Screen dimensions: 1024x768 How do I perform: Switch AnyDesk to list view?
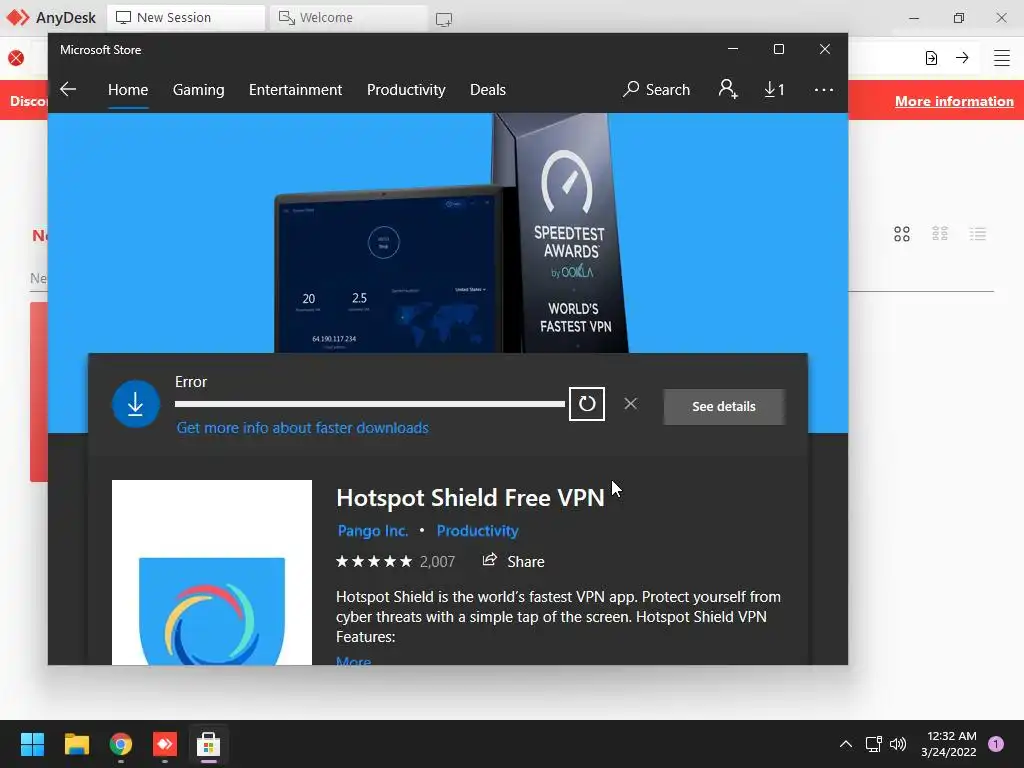point(978,234)
